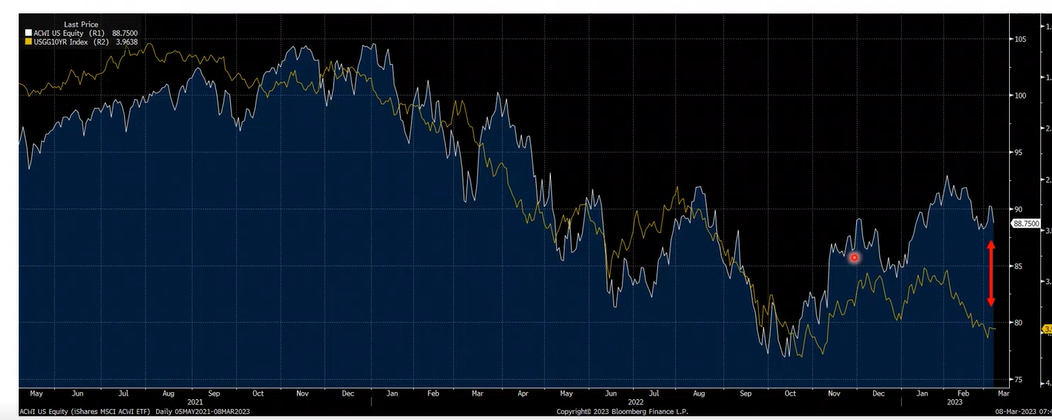Viewport: 1052px width, 420px height.
Task: Click the 2023 year label below the months
Action: click(954, 401)
